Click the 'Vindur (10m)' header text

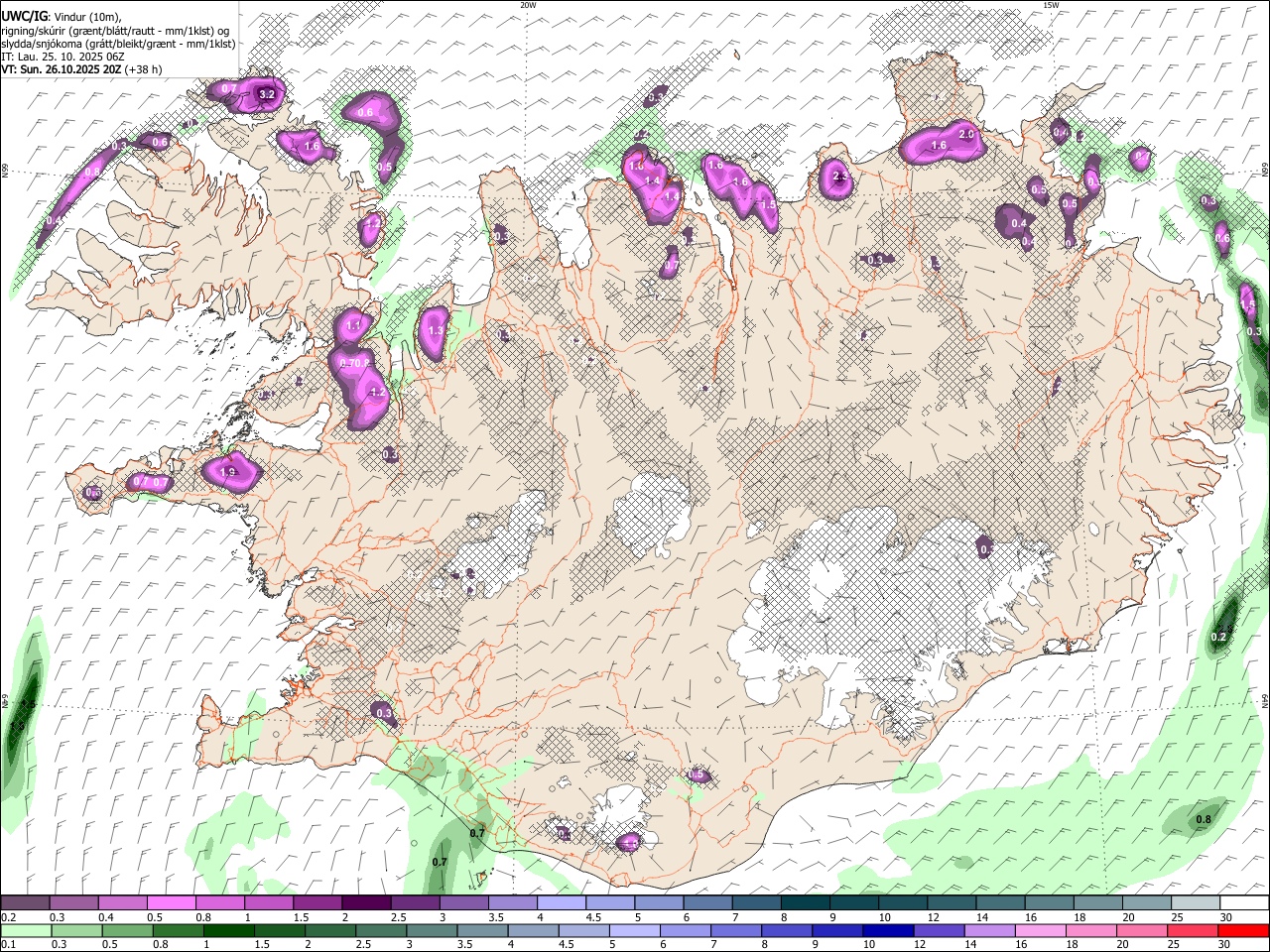click(87, 17)
